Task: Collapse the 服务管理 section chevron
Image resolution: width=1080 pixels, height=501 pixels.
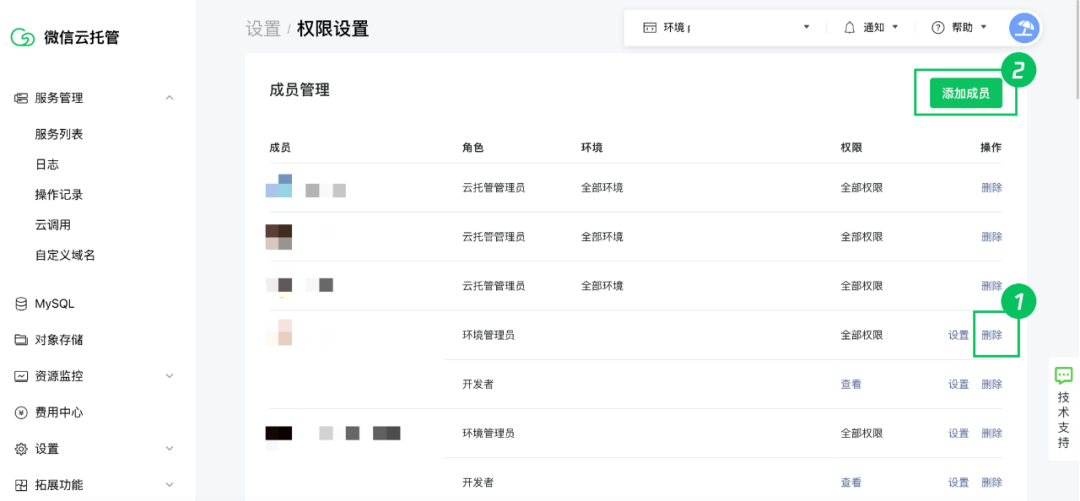Action: (x=169, y=98)
